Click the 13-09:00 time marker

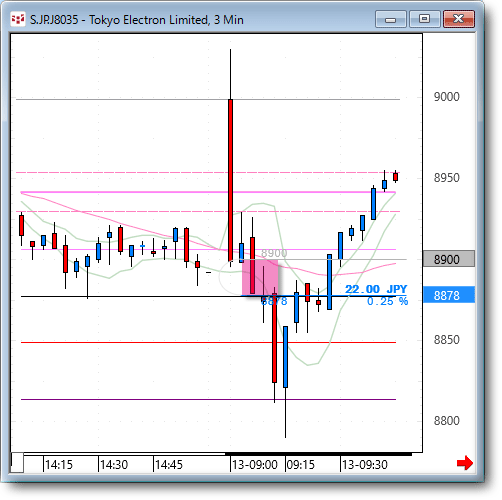click(x=255, y=465)
